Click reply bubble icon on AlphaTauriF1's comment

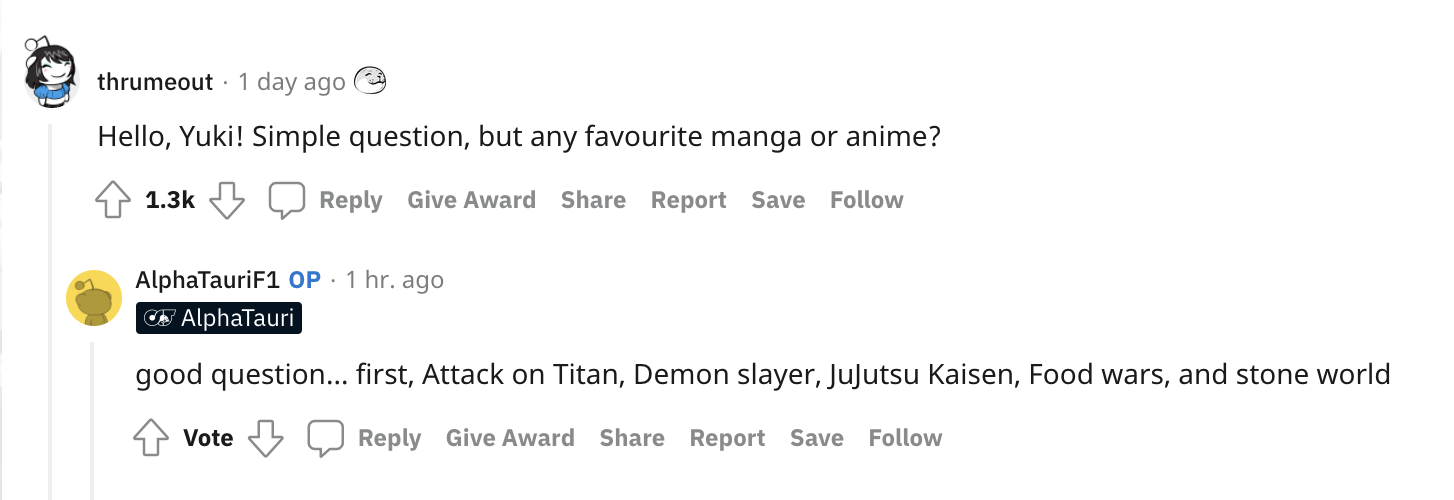click(326, 438)
